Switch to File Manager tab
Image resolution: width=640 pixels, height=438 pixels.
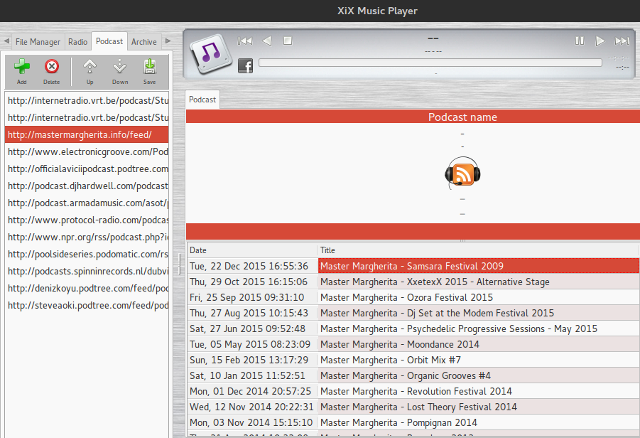(x=38, y=42)
